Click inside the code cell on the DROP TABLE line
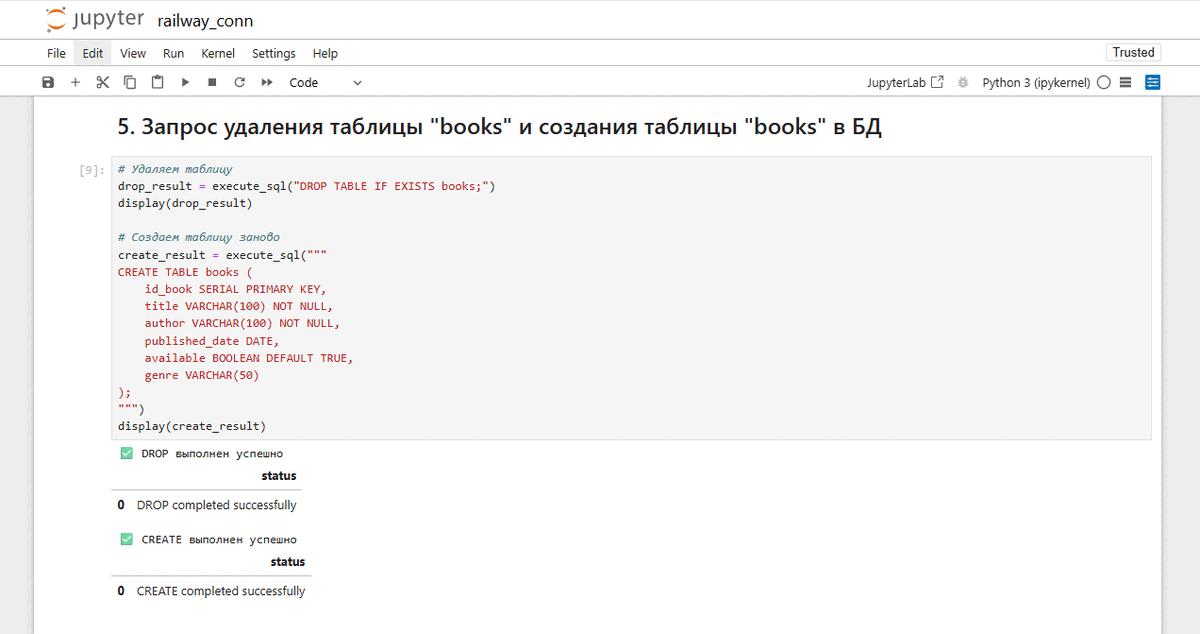Viewport: 1200px width, 634px height. coord(307,186)
